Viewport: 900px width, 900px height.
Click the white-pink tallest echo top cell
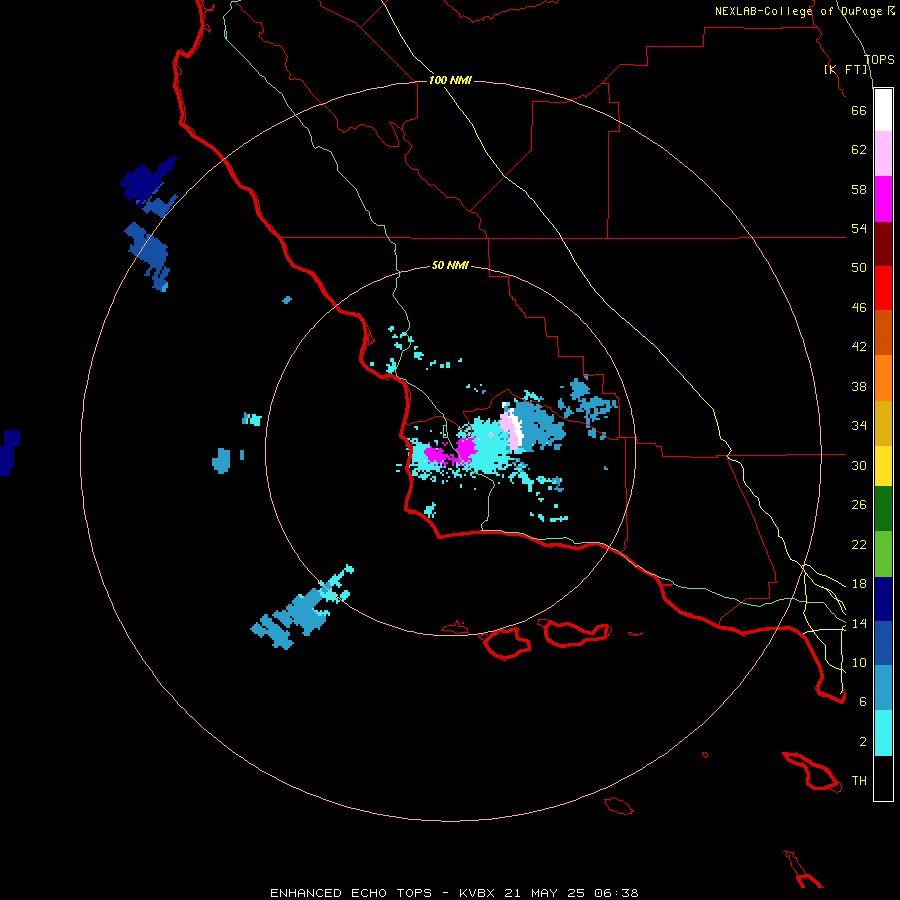(x=511, y=428)
